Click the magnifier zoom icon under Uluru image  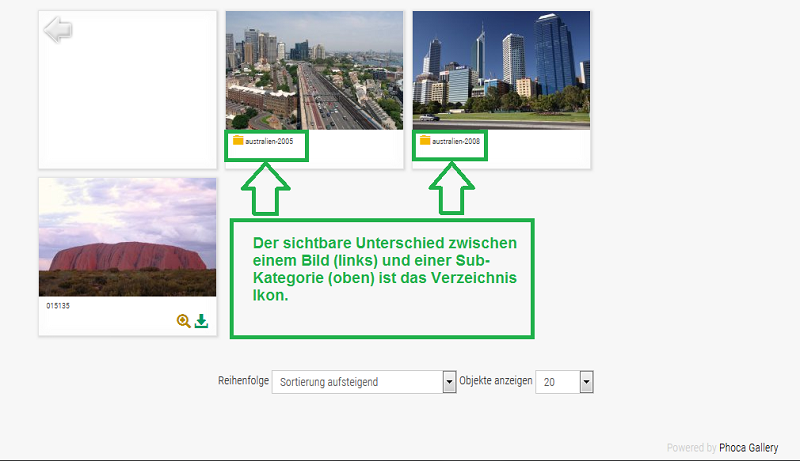point(183,321)
